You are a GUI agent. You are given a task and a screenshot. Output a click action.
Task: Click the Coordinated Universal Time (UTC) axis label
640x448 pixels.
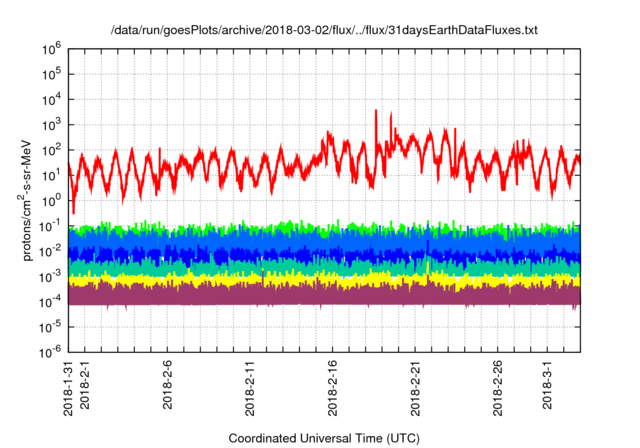click(x=323, y=439)
